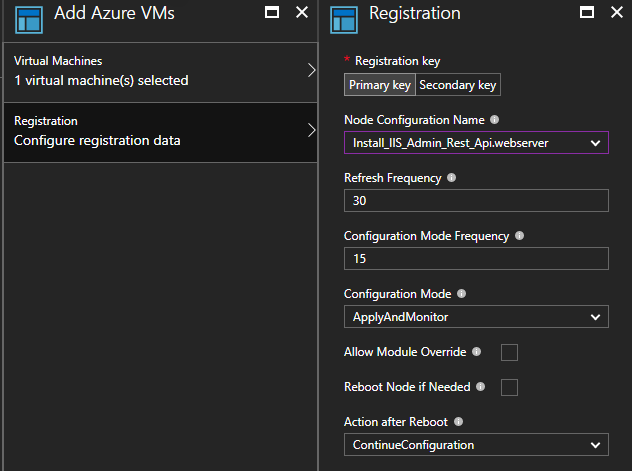Select the Primary key option

click(380, 85)
